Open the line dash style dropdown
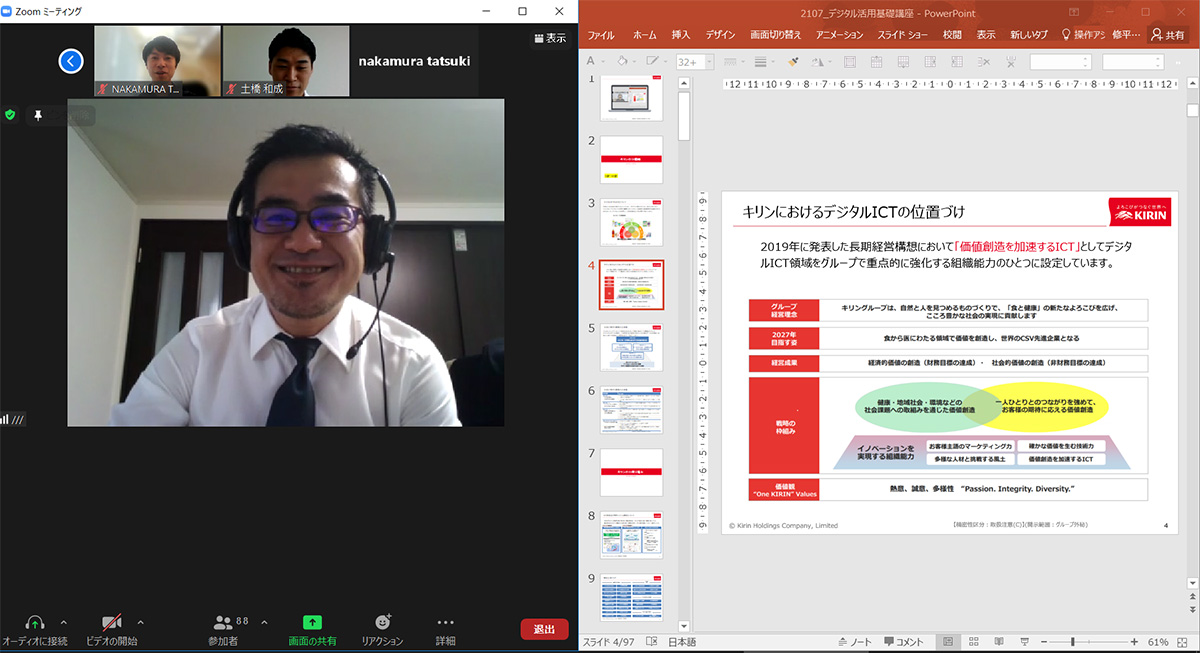 pyautogui.click(x=734, y=61)
